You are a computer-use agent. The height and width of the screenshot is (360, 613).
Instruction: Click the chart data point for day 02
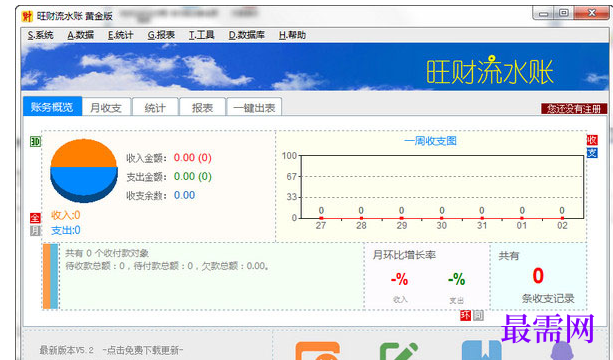click(562, 218)
